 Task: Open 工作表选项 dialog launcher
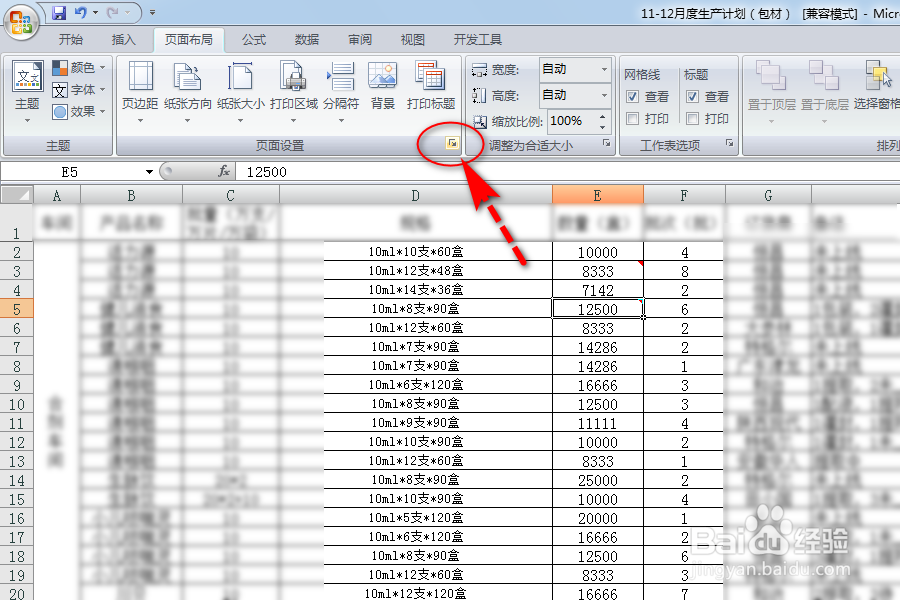[730, 143]
